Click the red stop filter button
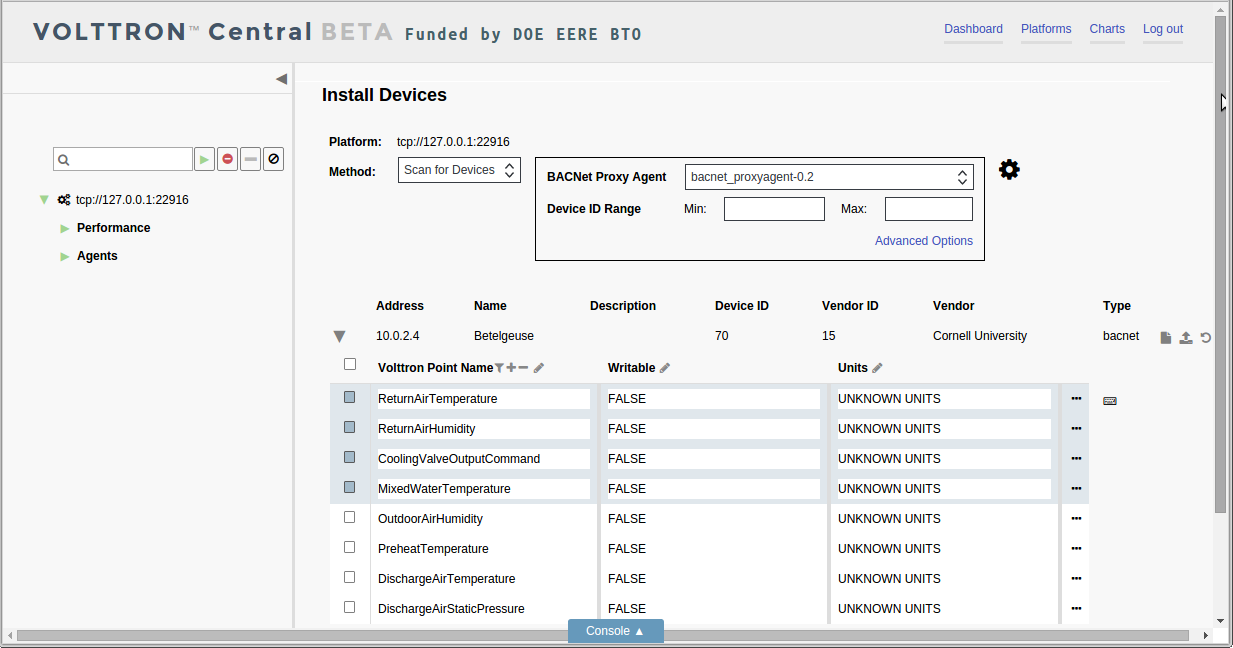This screenshot has height=648, width=1233. (228, 159)
